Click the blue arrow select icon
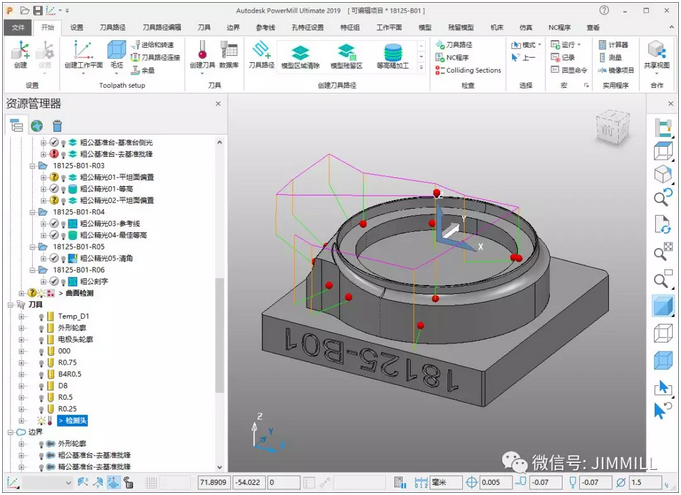 663,387
